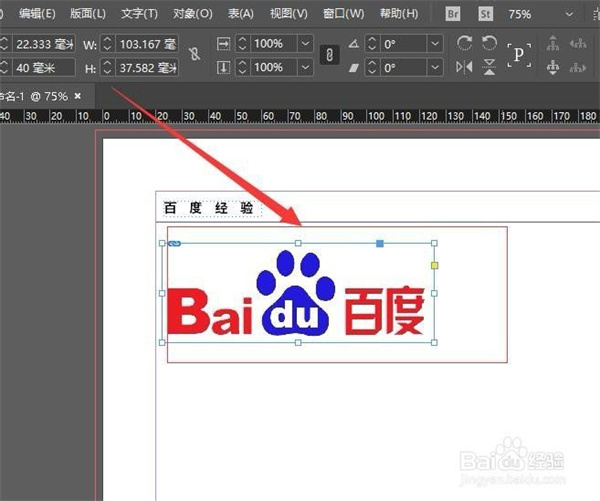Click the link badge on image frame
Image resolution: width=600 pixels, height=501 pixels.
click(x=174, y=243)
